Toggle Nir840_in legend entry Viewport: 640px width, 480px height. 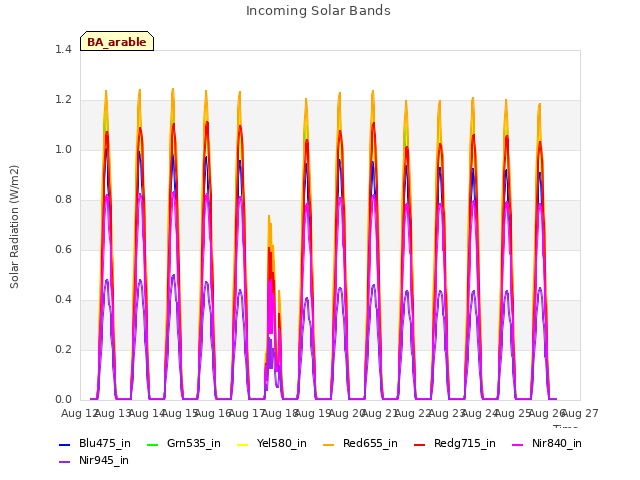coord(547,444)
